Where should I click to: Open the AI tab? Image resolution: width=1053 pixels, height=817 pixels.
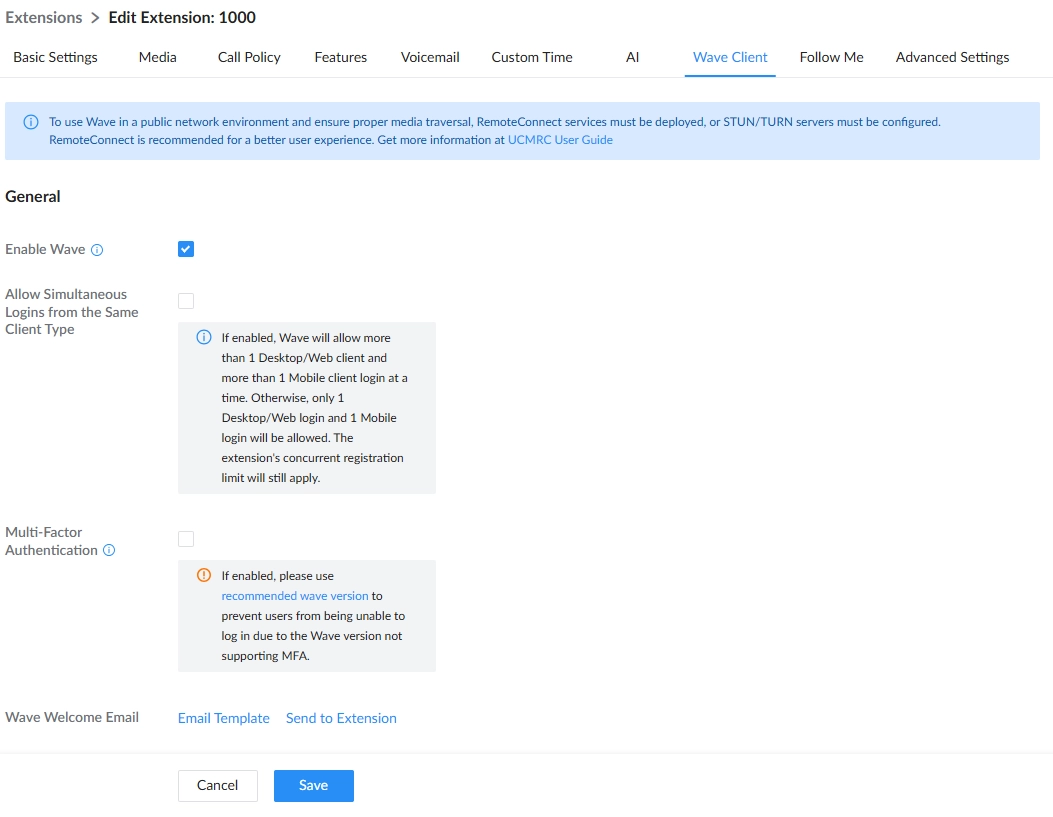(x=632, y=57)
